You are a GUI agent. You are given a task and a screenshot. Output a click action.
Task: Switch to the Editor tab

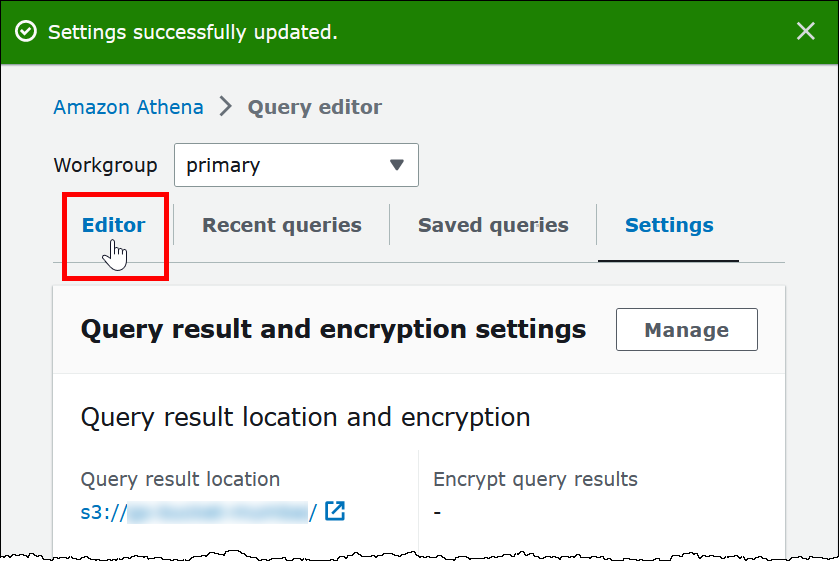(113, 225)
